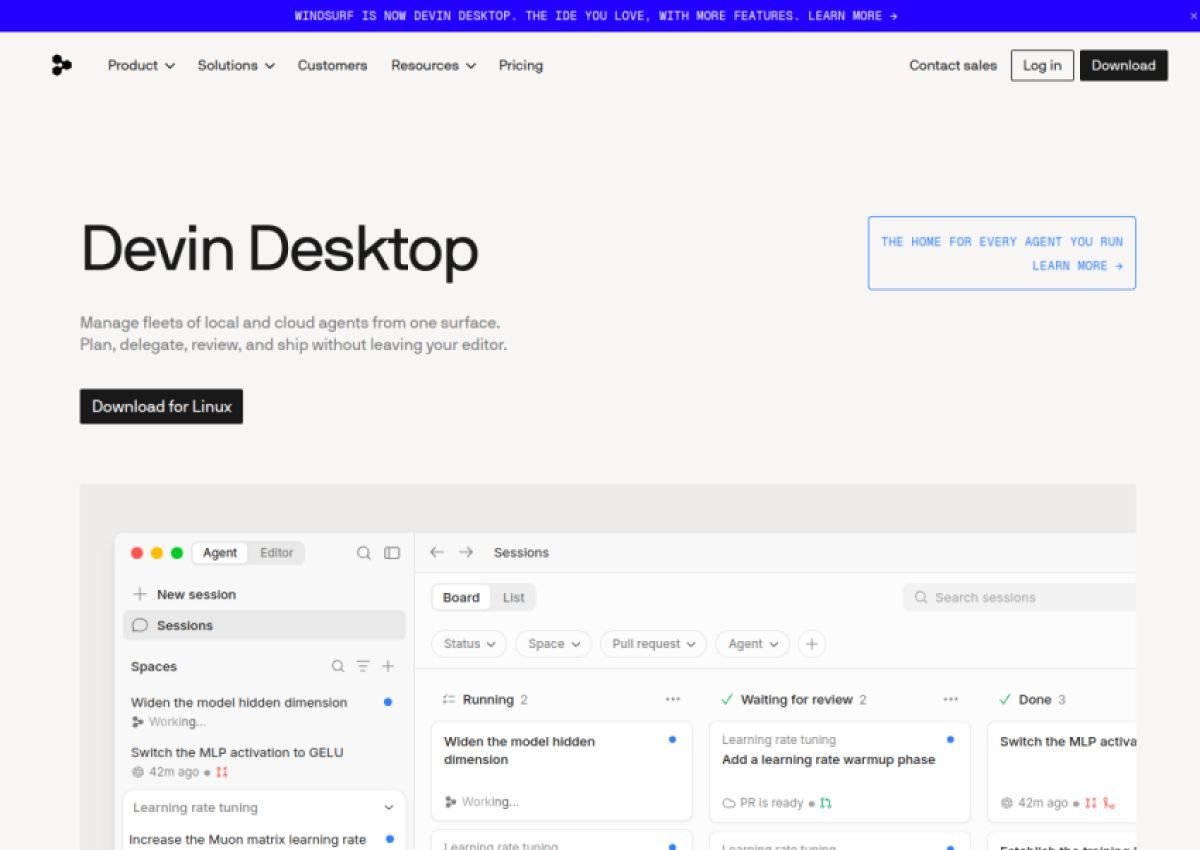Viewport: 1200px width, 850px height.
Task: Add a filter with the round plus button
Action: [x=812, y=644]
